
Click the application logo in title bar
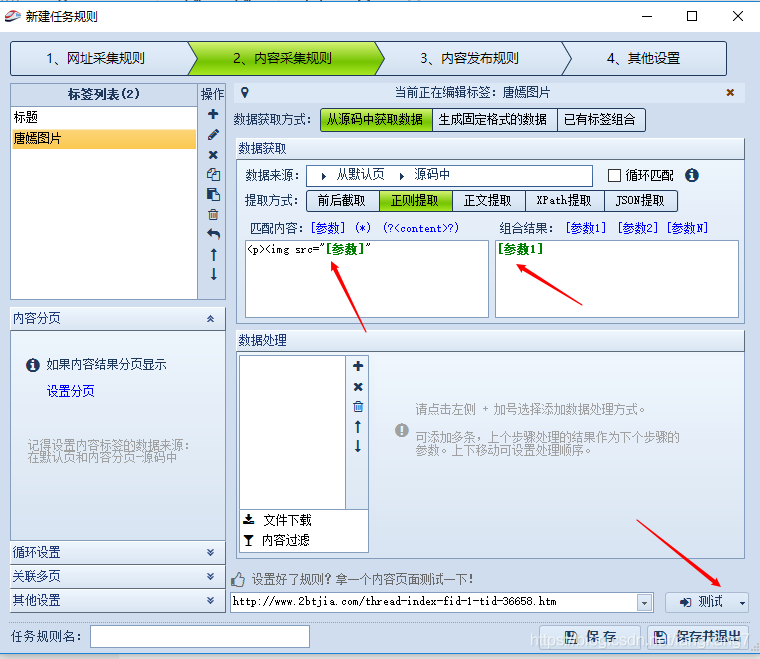tap(13, 16)
